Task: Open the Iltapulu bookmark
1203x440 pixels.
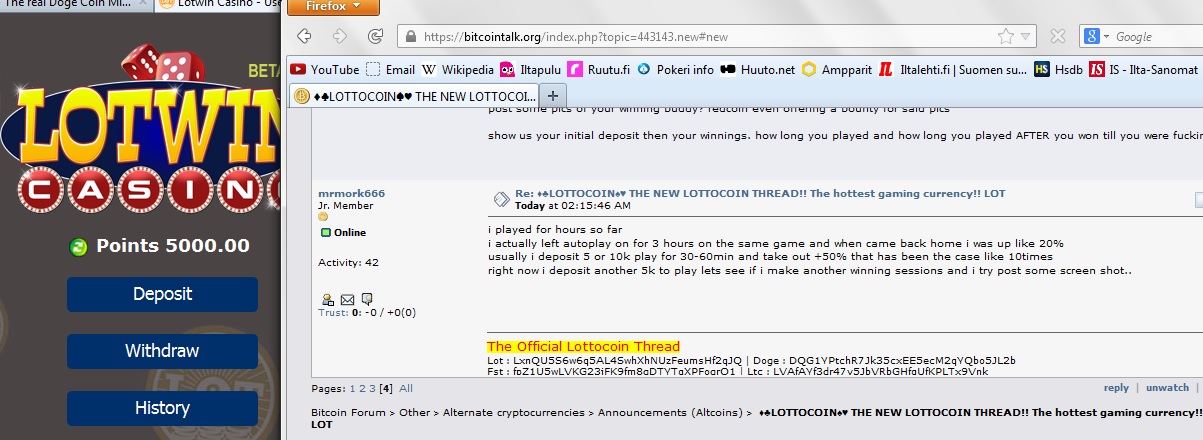Action: tap(530, 69)
